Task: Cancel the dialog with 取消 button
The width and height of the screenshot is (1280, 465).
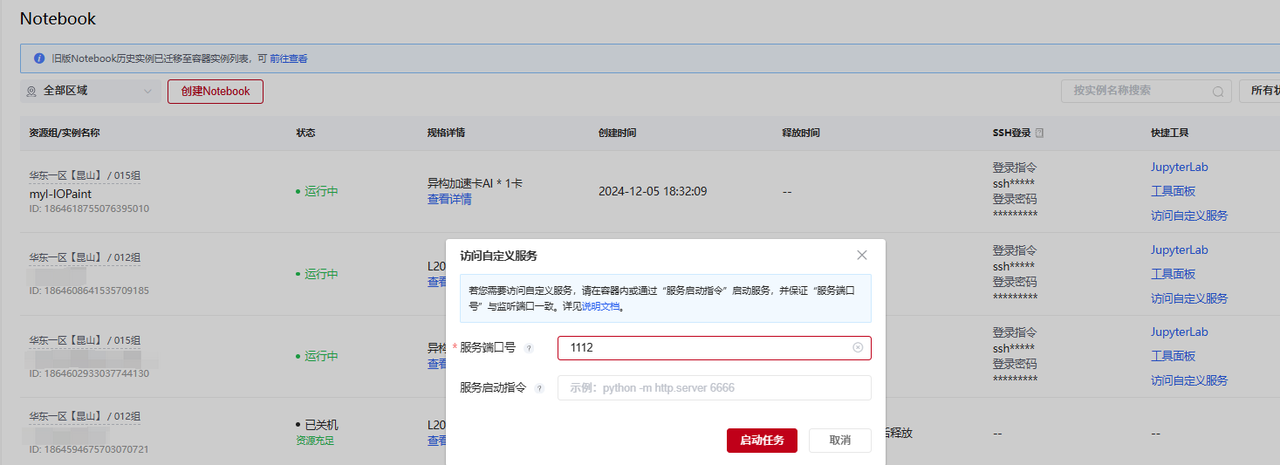Action: pyautogui.click(x=838, y=440)
